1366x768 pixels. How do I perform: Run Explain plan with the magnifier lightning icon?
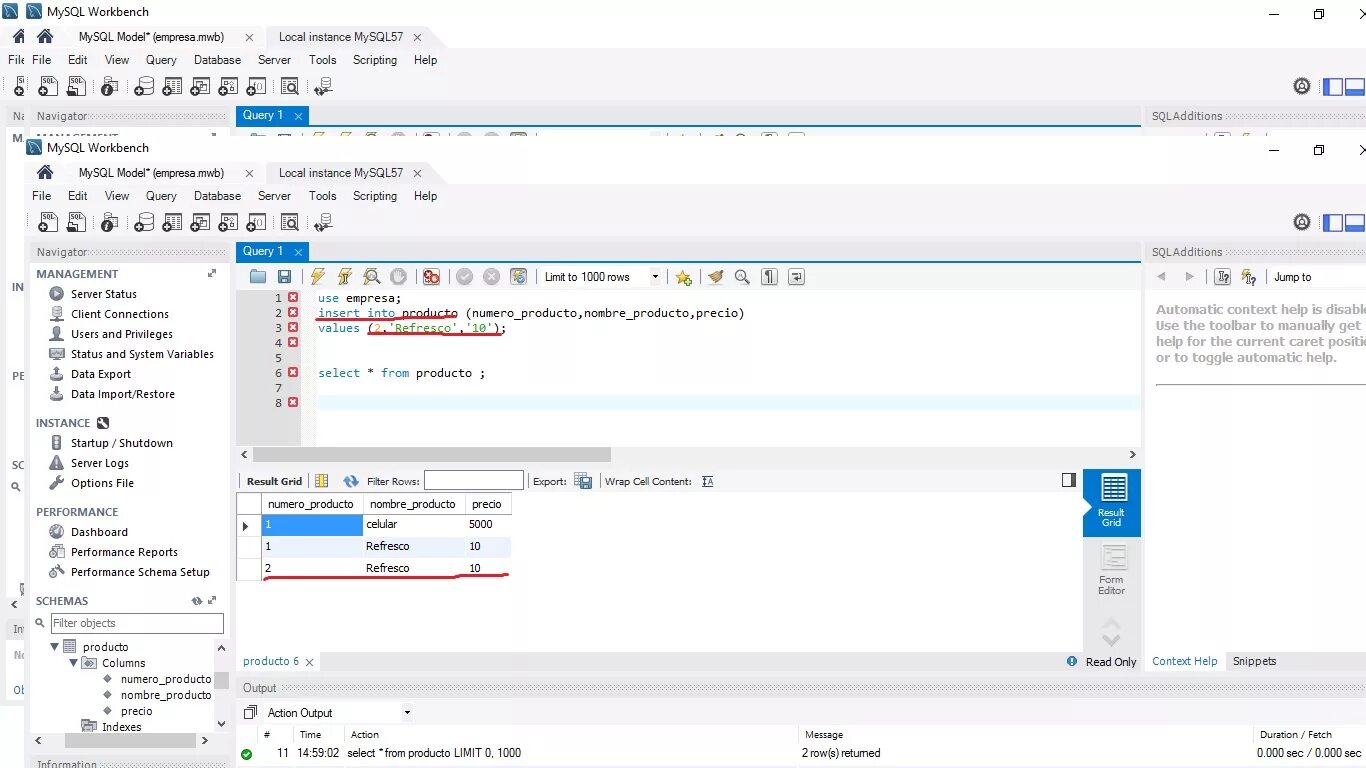pyautogui.click(x=372, y=277)
